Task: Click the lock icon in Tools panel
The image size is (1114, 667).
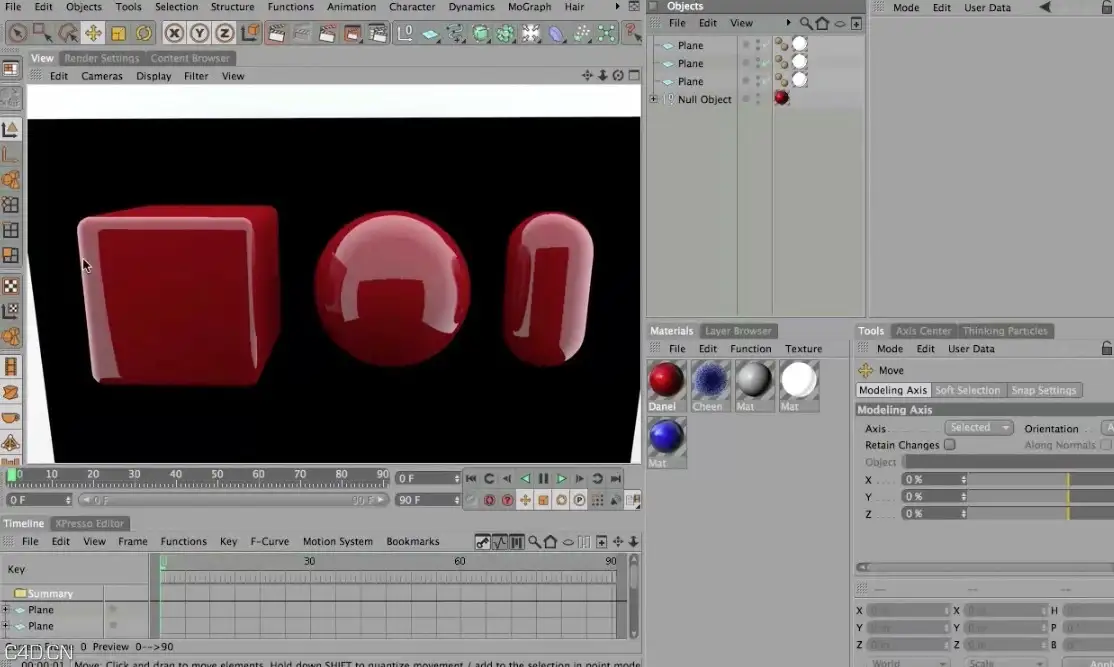Action: pyautogui.click(x=1106, y=348)
